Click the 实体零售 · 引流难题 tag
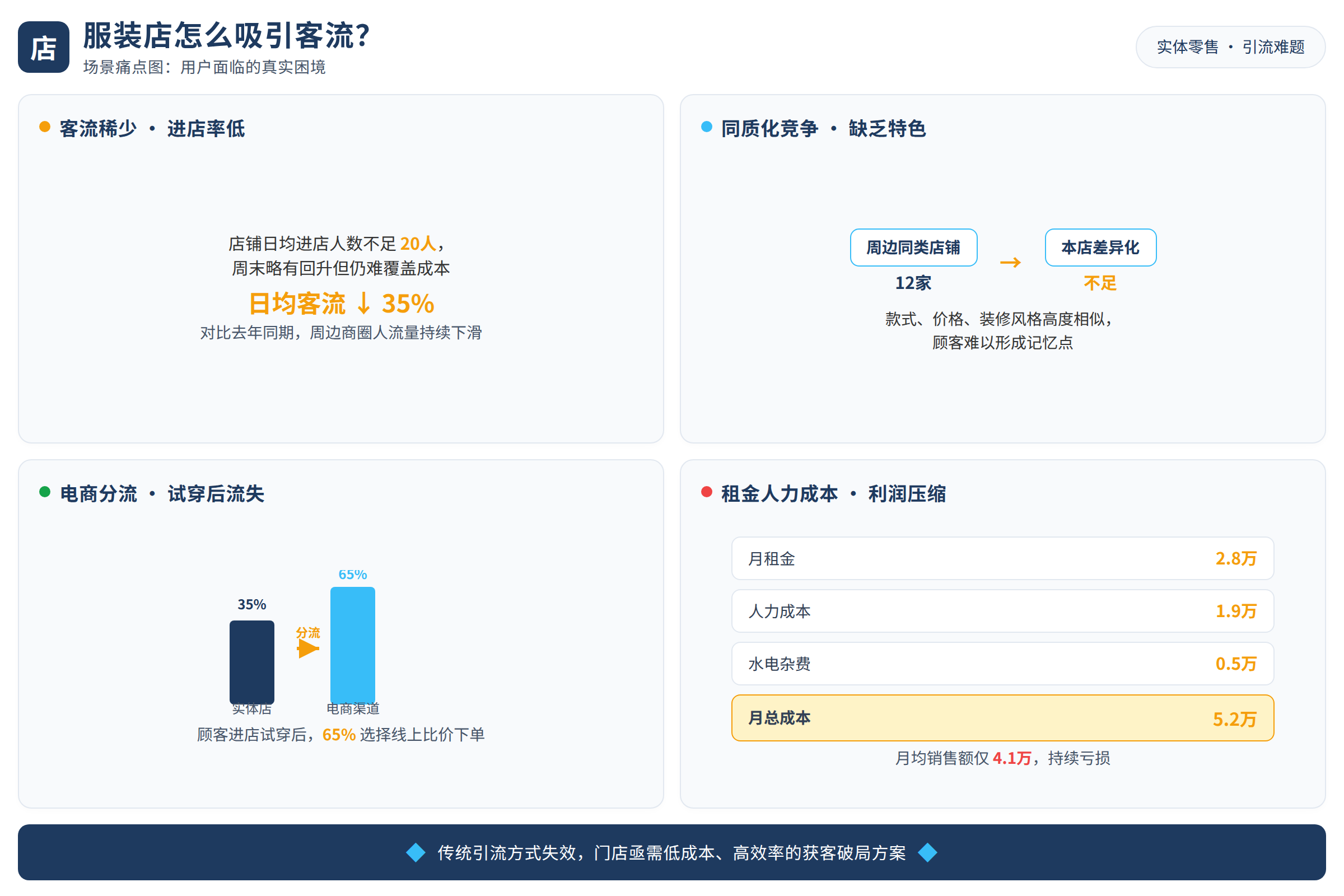The height and width of the screenshot is (896, 1344). click(x=1230, y=47)
